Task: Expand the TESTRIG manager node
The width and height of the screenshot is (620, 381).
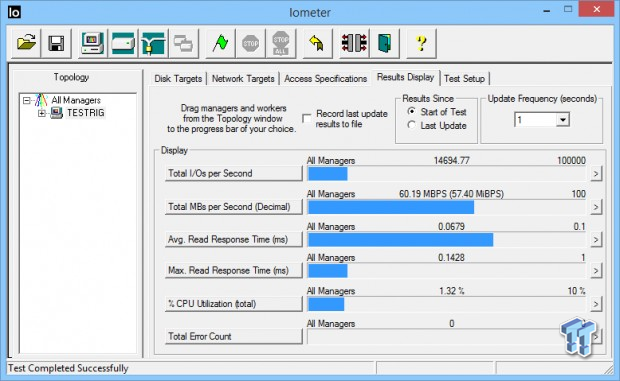Action: click(x=42, y=113)
